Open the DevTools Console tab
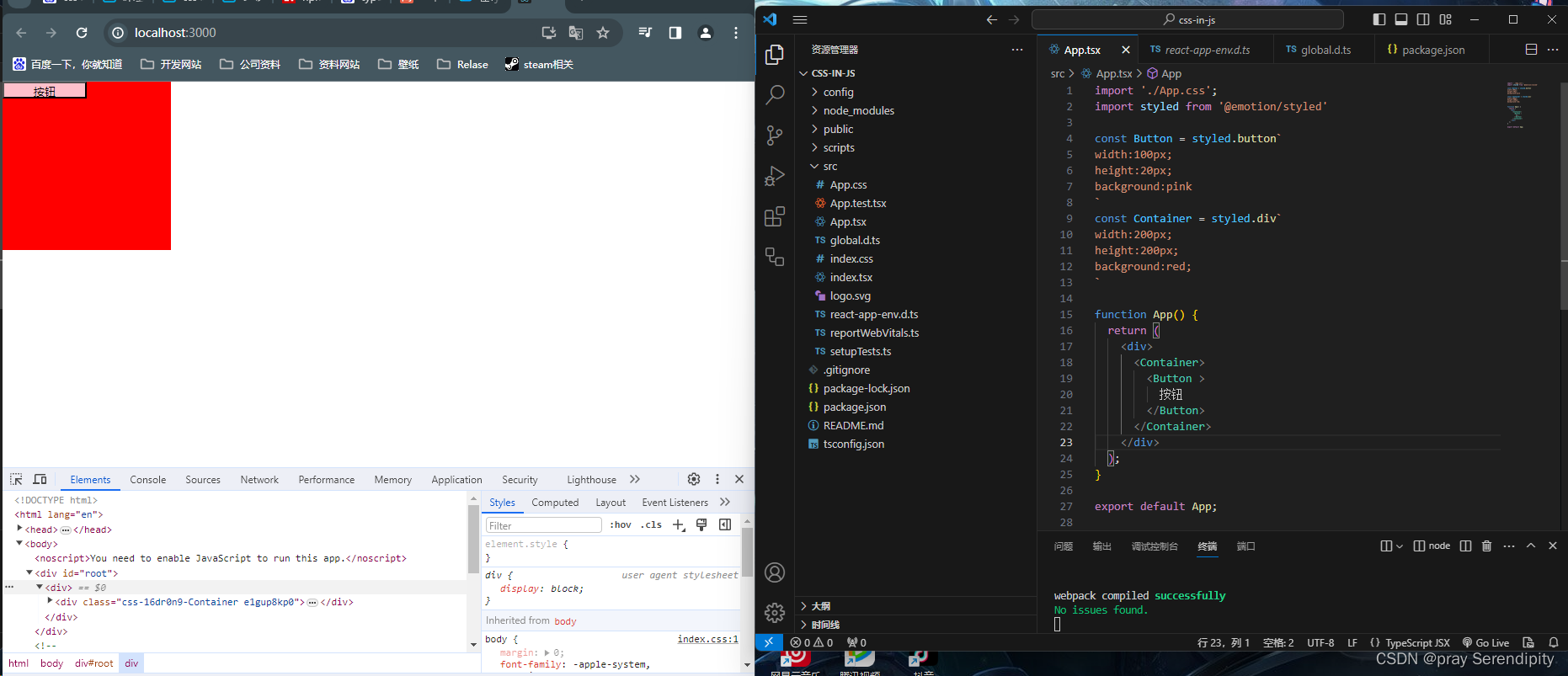 click(x=148, y=479)
